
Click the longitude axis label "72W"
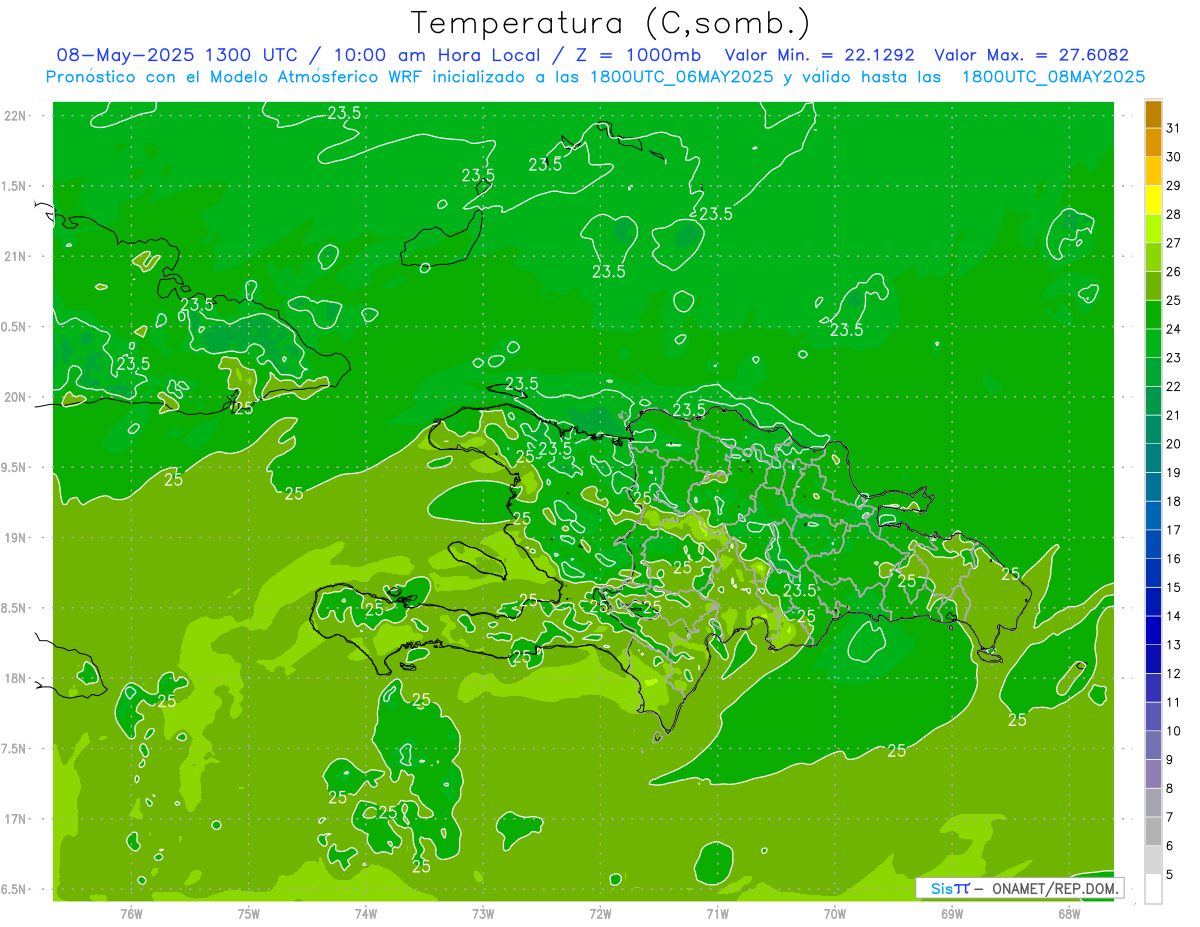click(600, 913)
